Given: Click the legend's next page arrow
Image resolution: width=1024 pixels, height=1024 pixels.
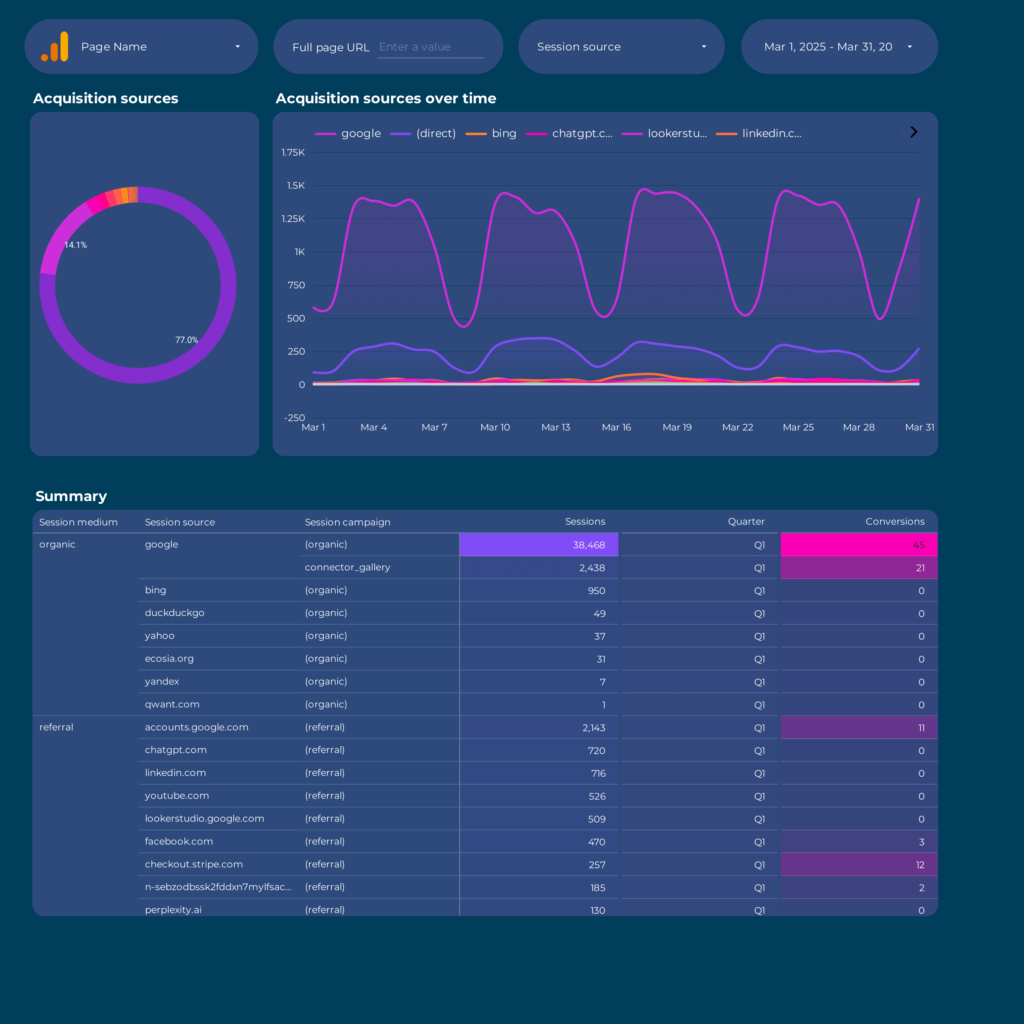Looking at the screenshot, I should click(913, 132).
